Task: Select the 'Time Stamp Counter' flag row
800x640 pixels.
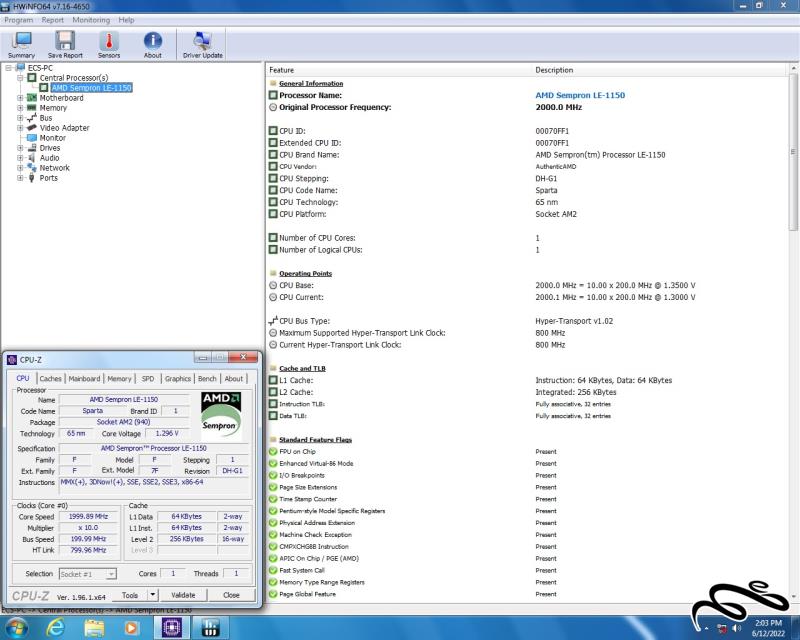Action: point(528,499)
